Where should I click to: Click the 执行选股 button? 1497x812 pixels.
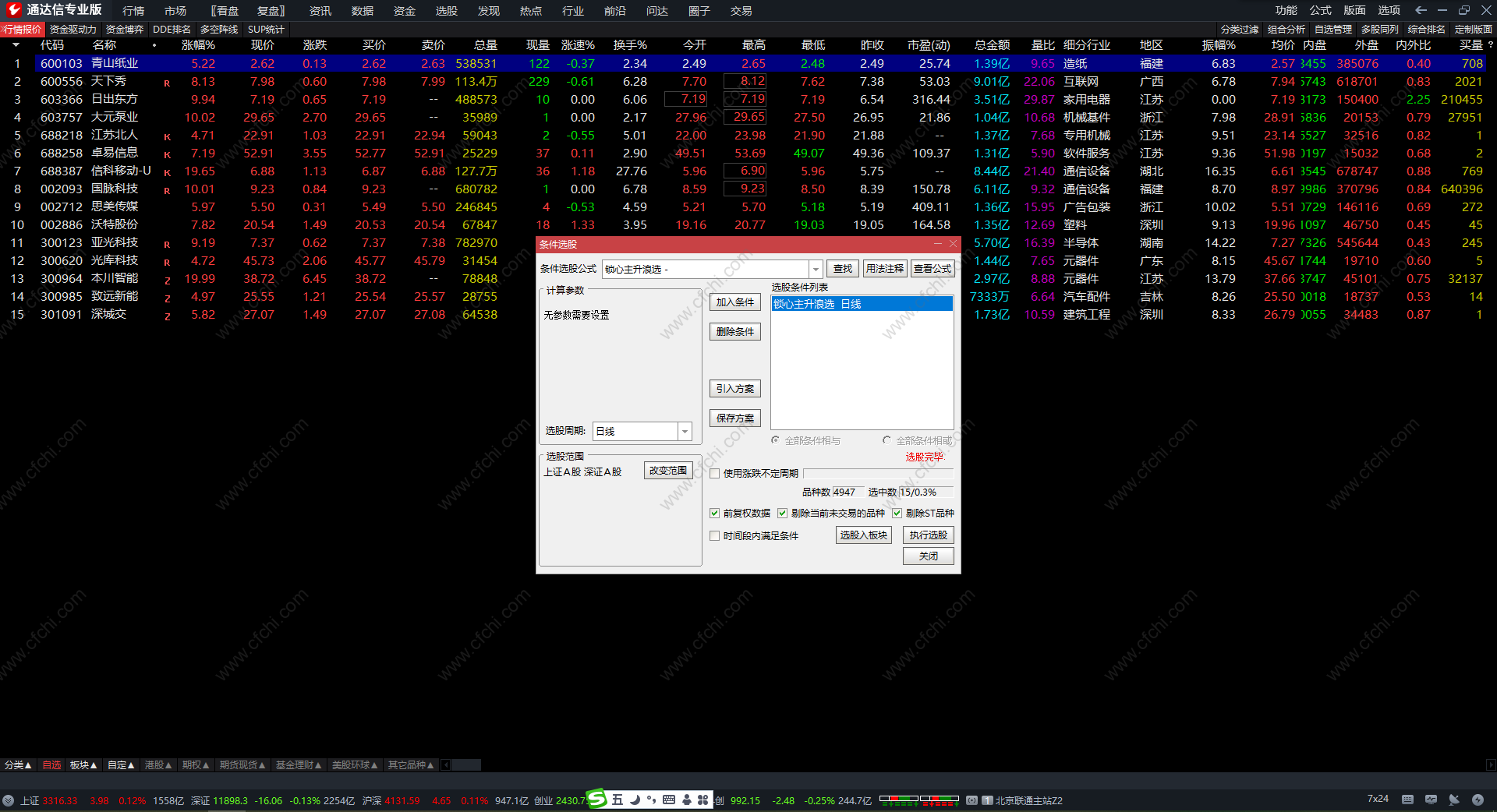pos(928,535)
